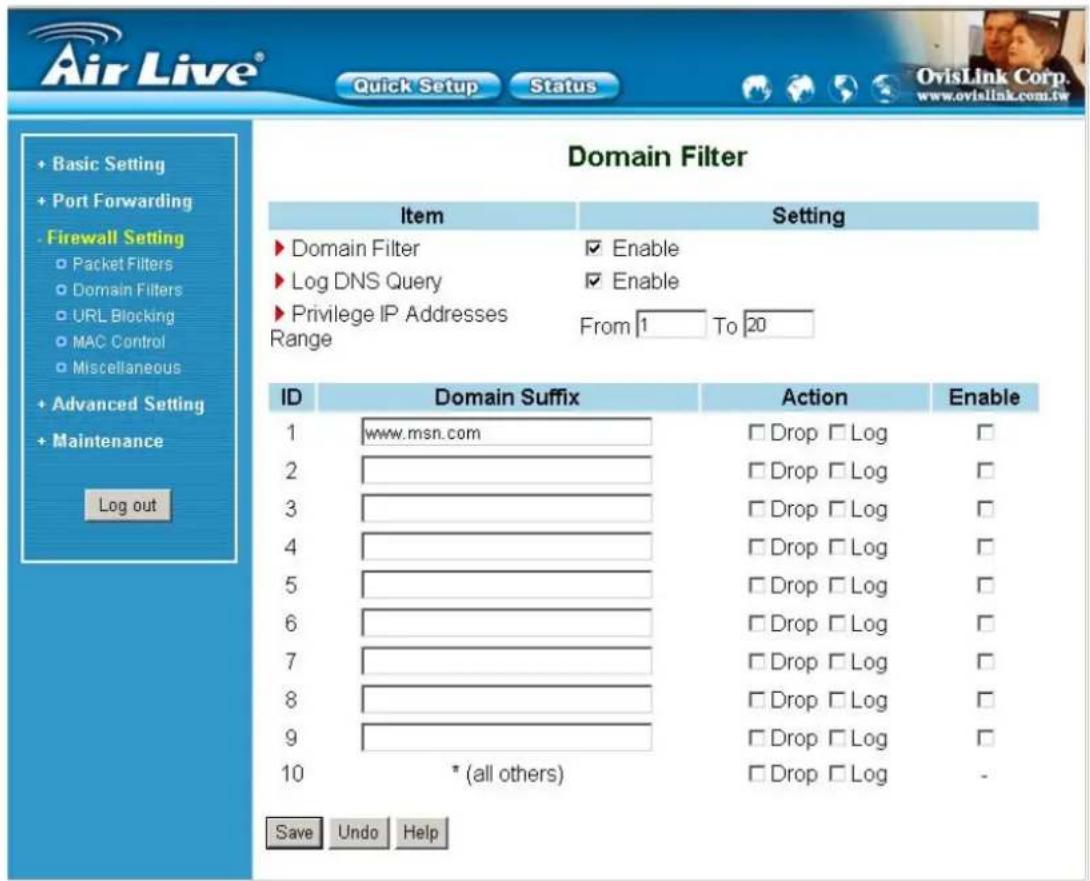Open Domain Filters submenu item
Viewport: 1090px width, 881px height.
click(127, 290)
